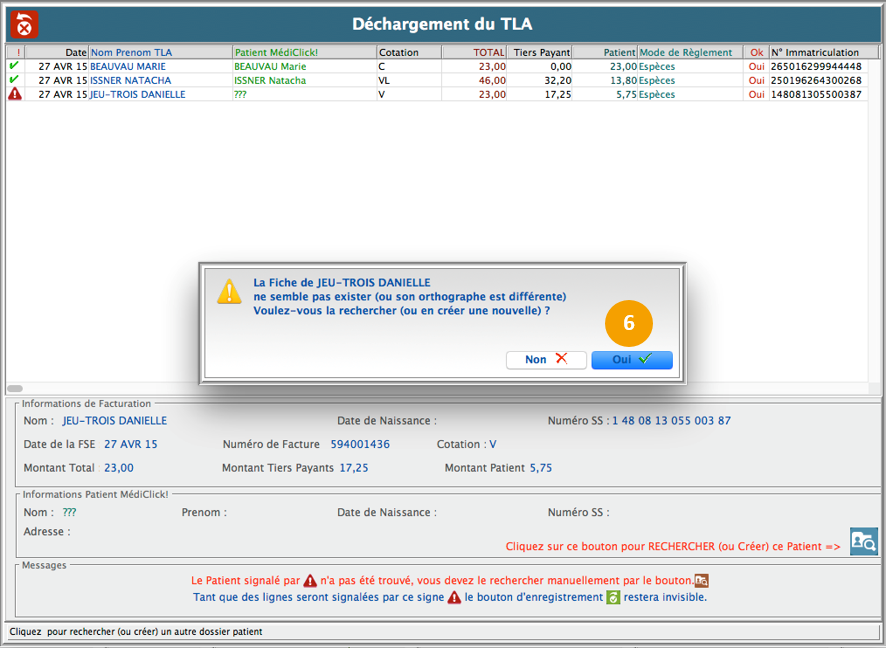Click the yellow warning icon in dialog
This screenshot has height=648, width=886.
(230, 291)
